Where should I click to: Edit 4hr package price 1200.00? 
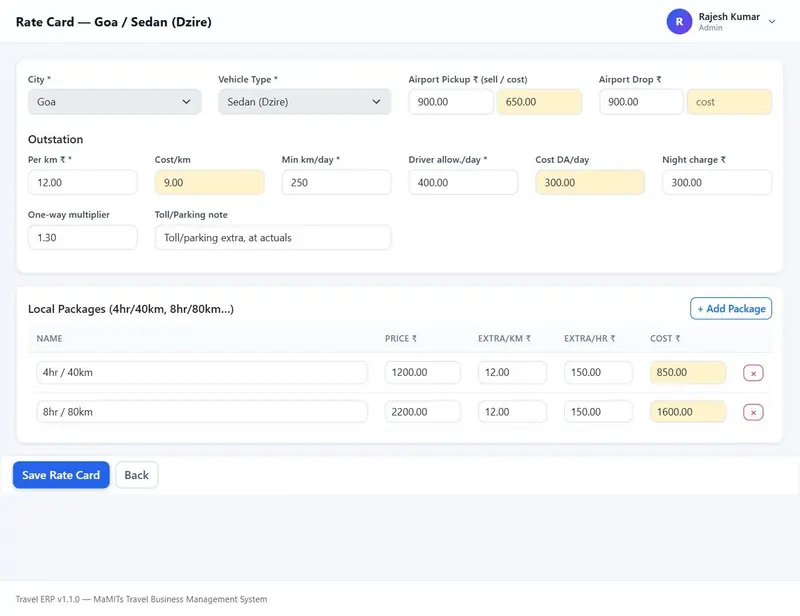(423, 373)
